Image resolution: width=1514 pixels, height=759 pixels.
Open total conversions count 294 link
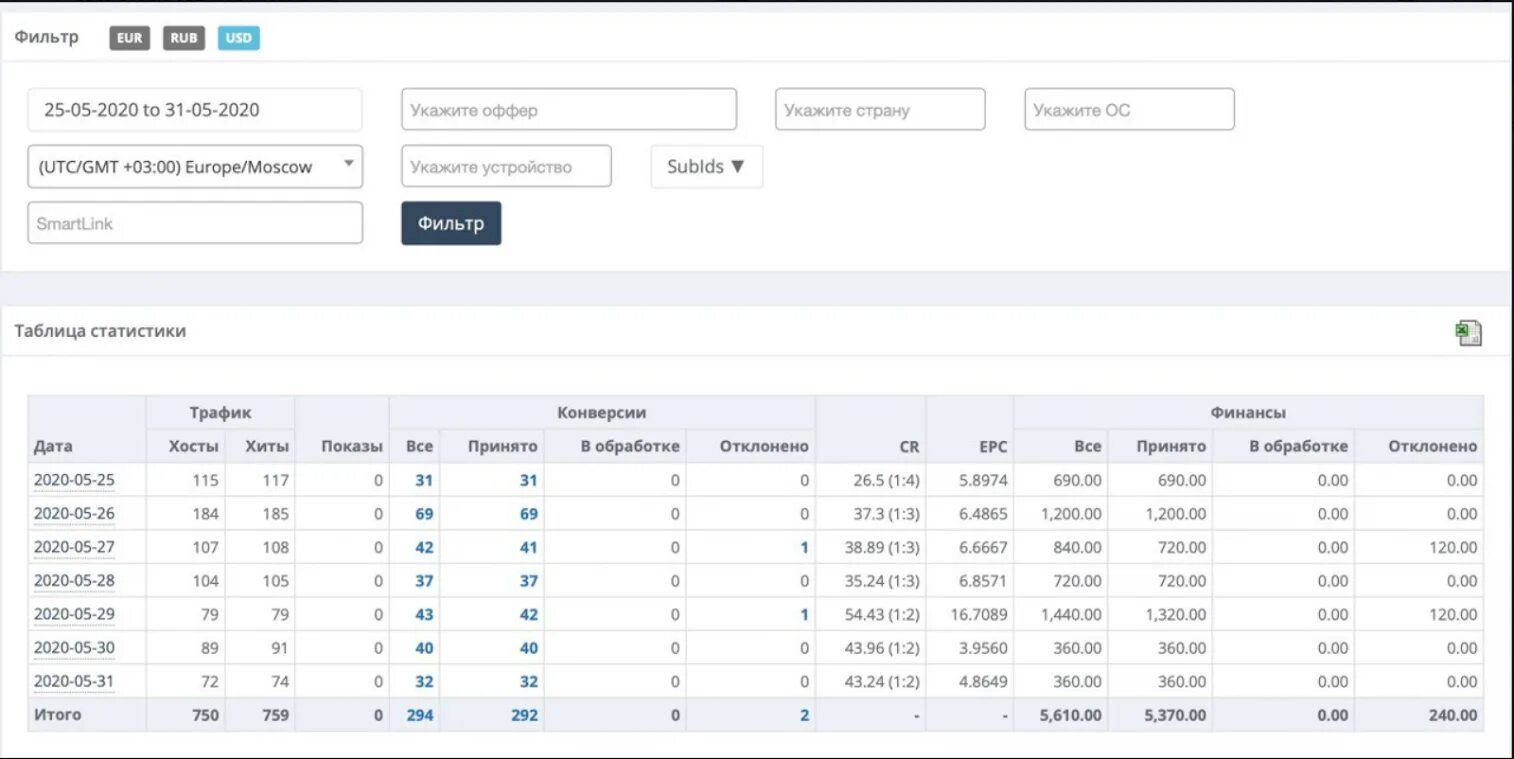420,715
